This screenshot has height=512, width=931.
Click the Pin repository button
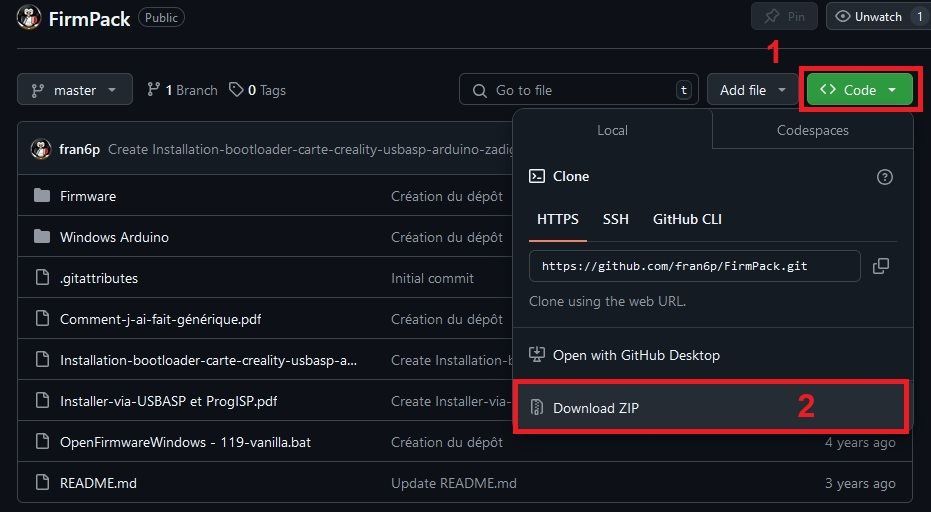[x=784, y=17]
